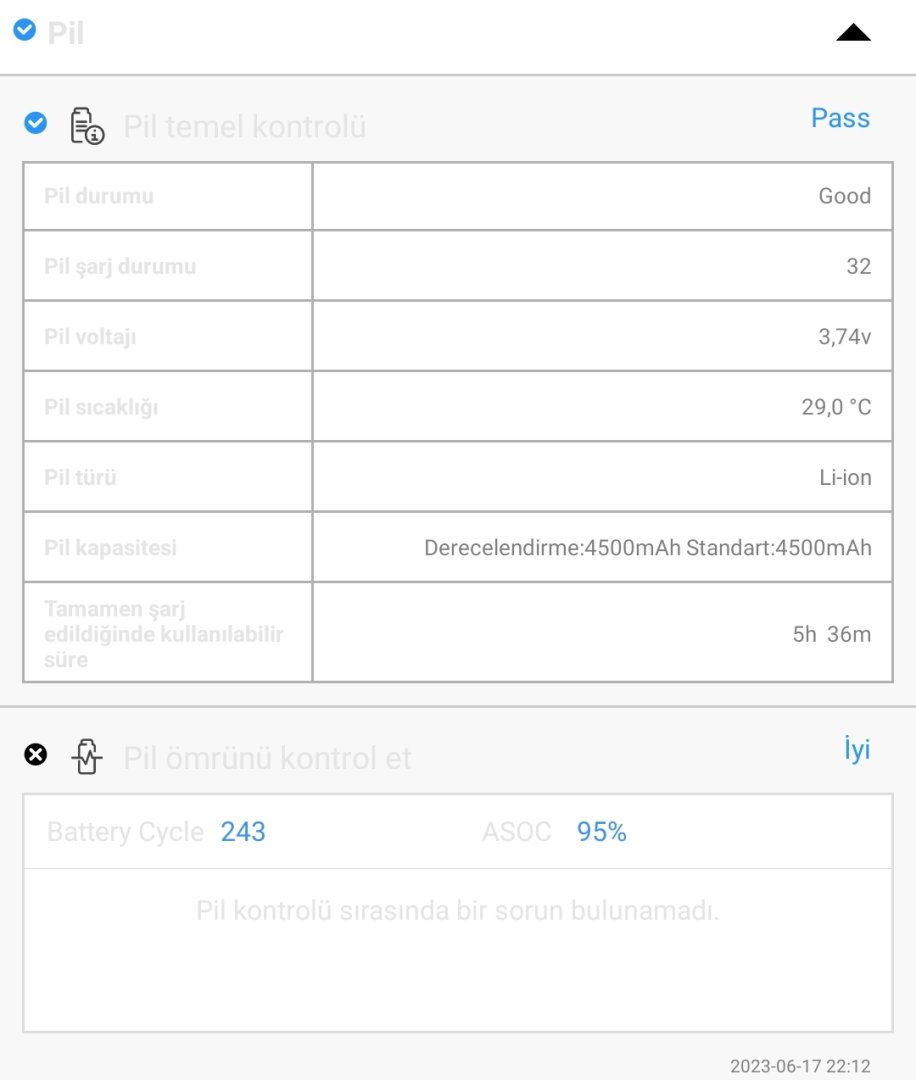Click the ASOC 95% value
Screen dimensions: 916x1080
[601, 832]
